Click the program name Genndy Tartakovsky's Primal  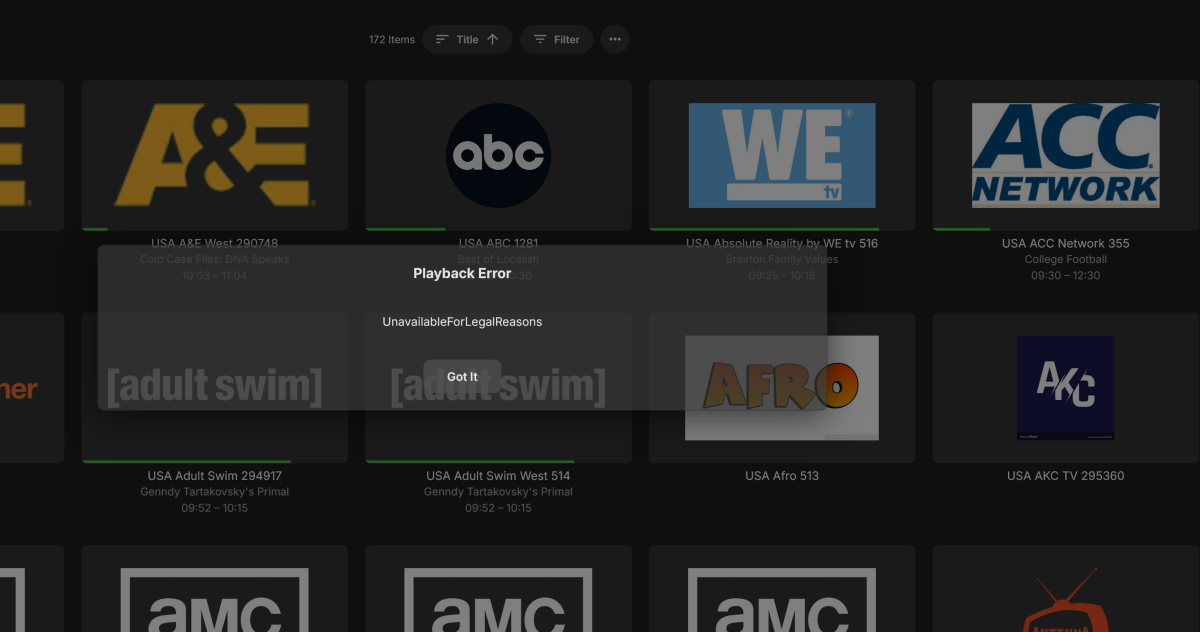215,491
